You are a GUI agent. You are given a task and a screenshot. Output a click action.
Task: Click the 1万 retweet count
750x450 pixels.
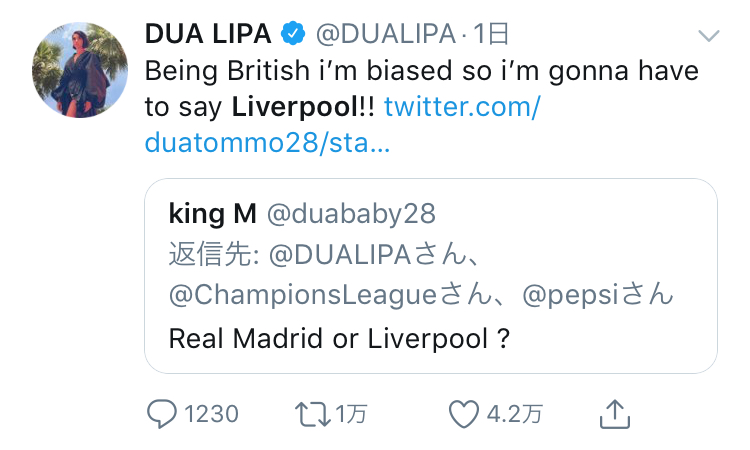click(x=350, y=413)
